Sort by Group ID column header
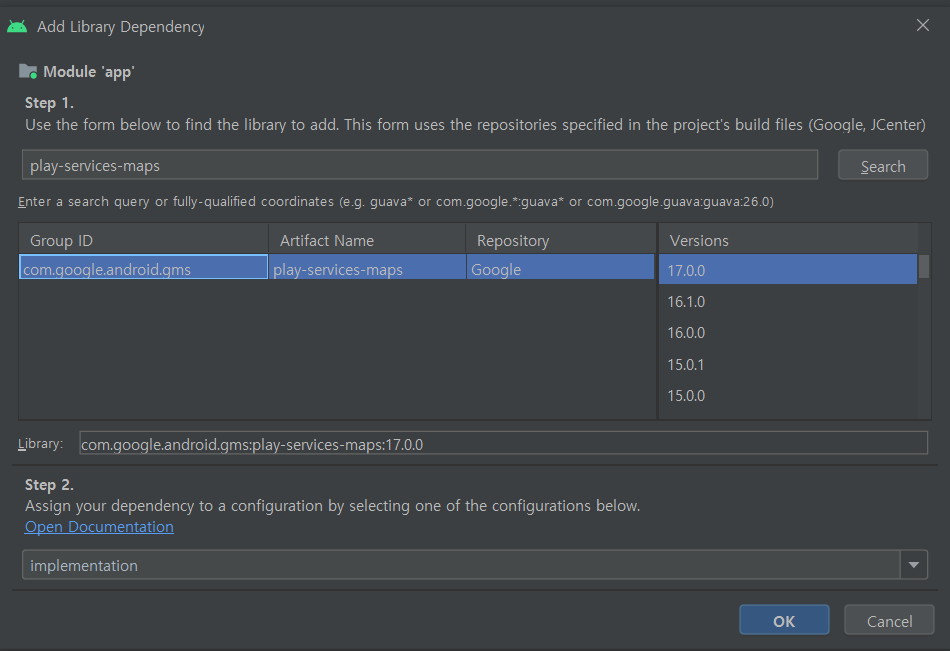This screenshot has width=950, height=651. tap(144, 240)
